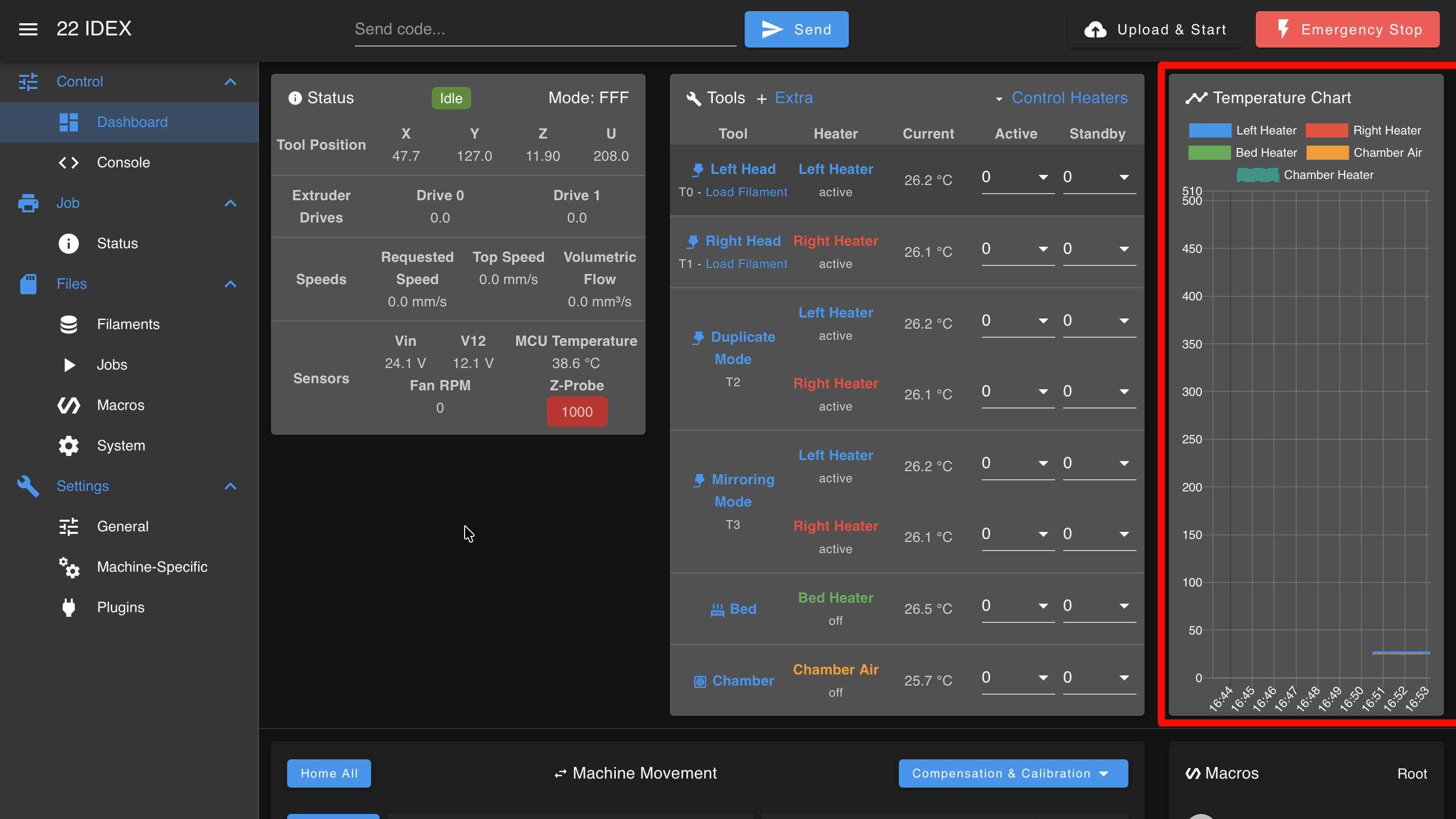The height and width of the screenshot is (819, 1456).
Task: Open Compensation & Calibration dropdown
Action: (1013, 774)
